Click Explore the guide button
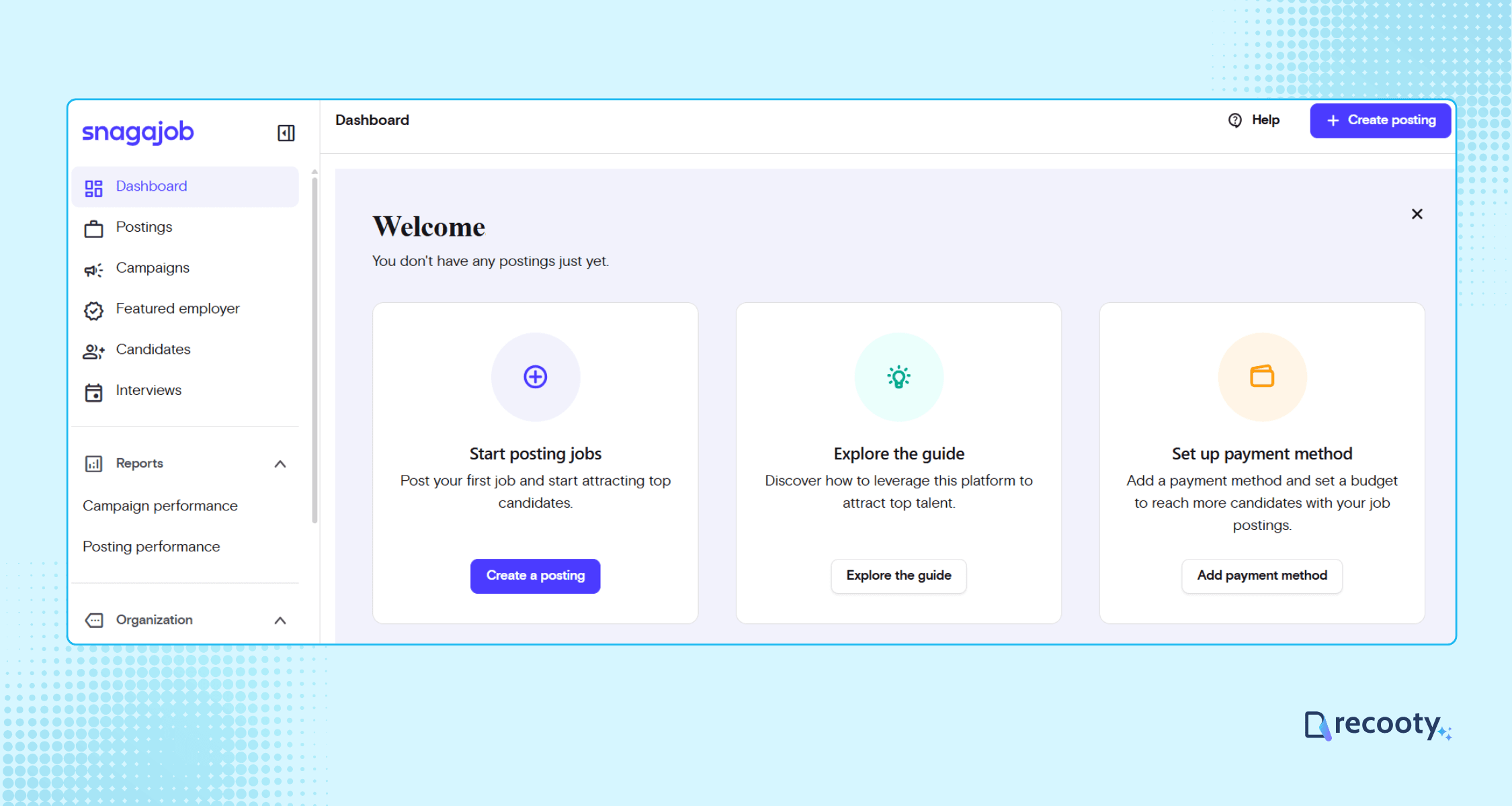The height and width of the screenshot is (806, 1512). (898, 576)
